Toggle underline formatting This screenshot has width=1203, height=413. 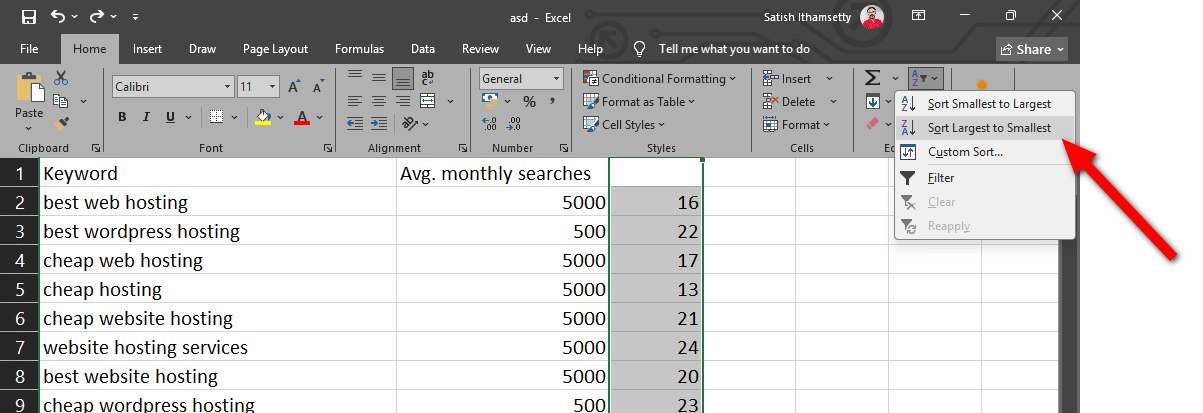(171, 117)
